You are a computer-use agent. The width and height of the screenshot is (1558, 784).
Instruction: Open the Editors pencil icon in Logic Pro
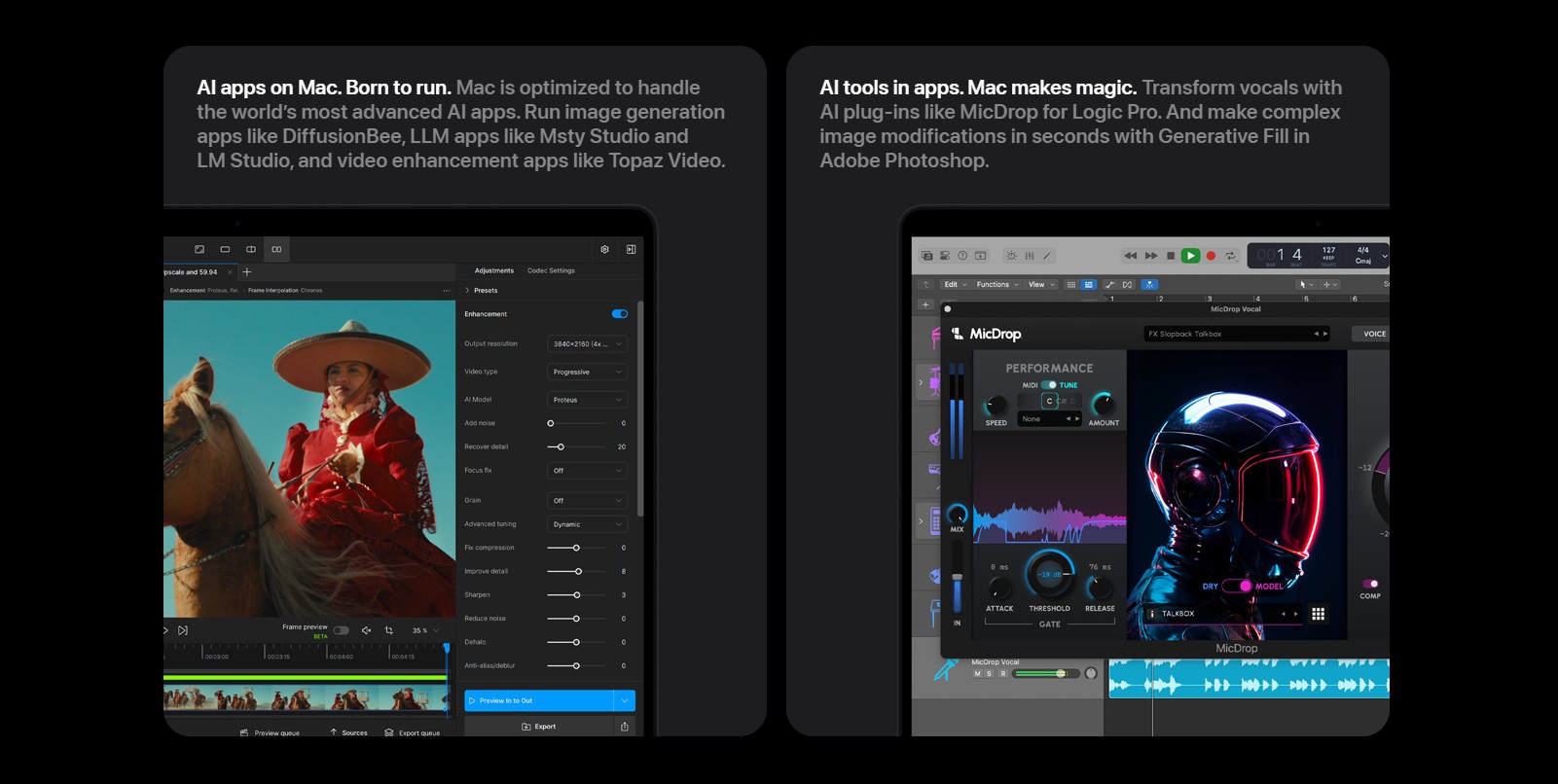point(1047,256)
